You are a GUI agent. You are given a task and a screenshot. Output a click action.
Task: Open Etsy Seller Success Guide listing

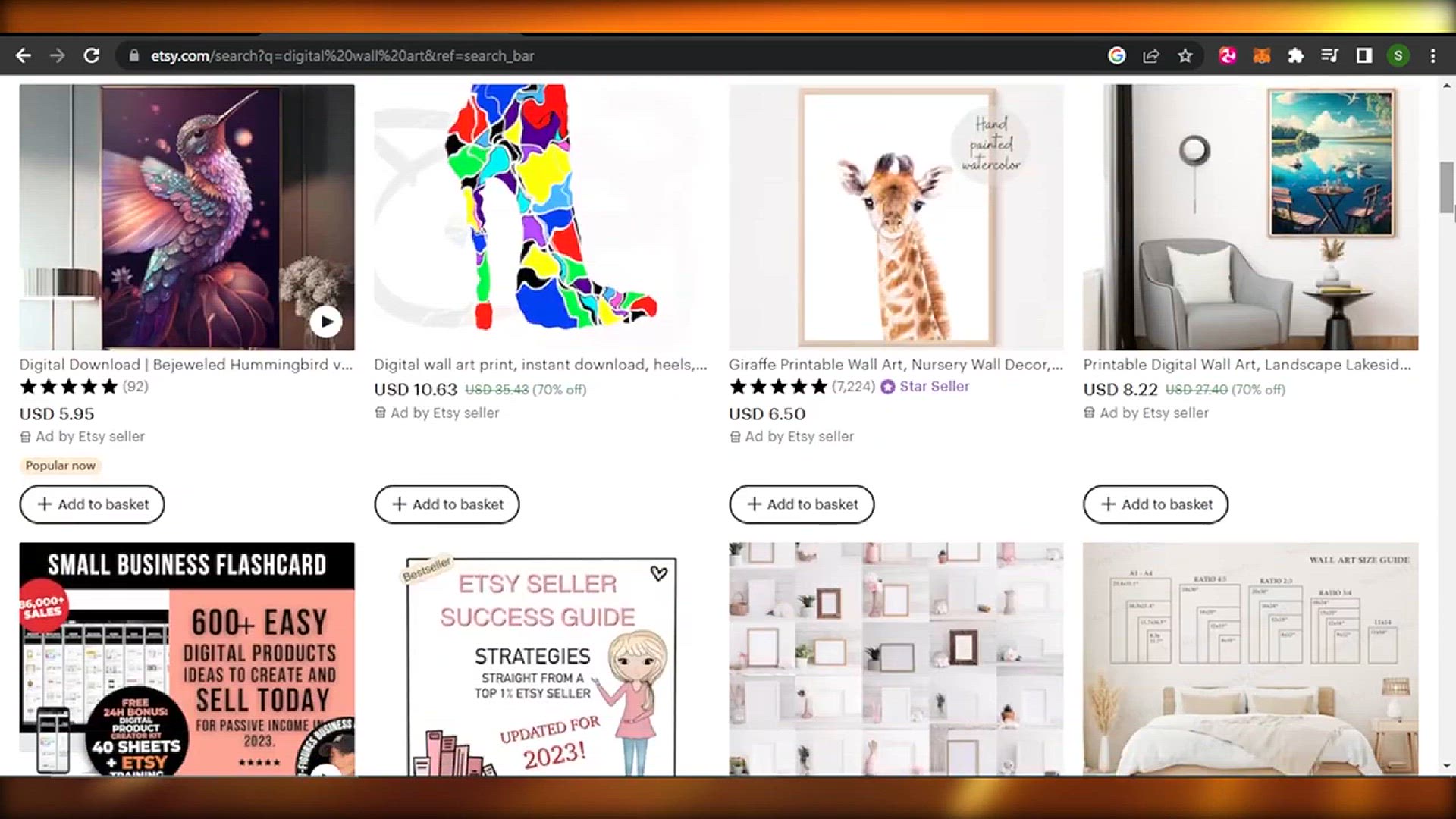coord(541,659)
